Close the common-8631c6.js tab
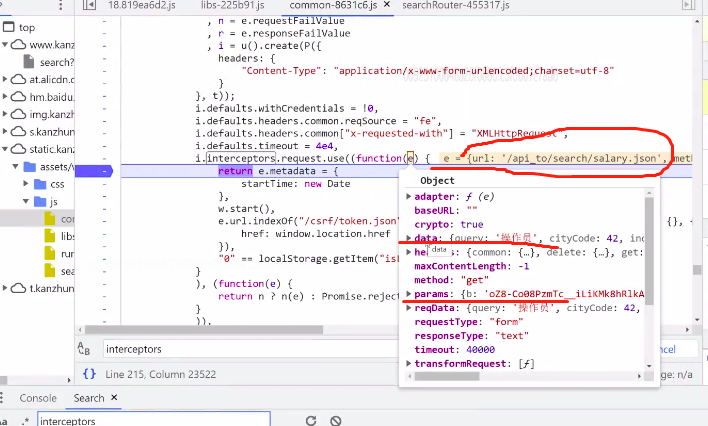 (387, 5)
